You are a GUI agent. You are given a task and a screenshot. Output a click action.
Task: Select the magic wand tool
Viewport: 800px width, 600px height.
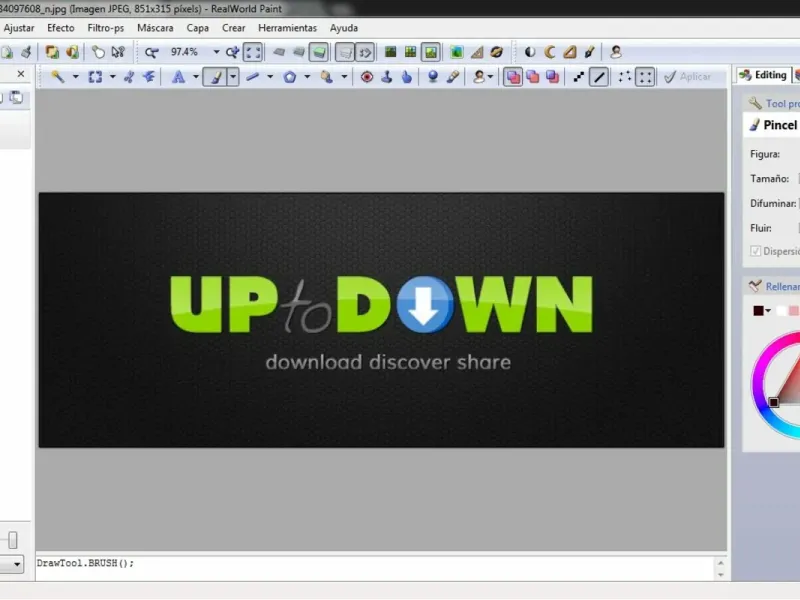[x=58, y=77]
